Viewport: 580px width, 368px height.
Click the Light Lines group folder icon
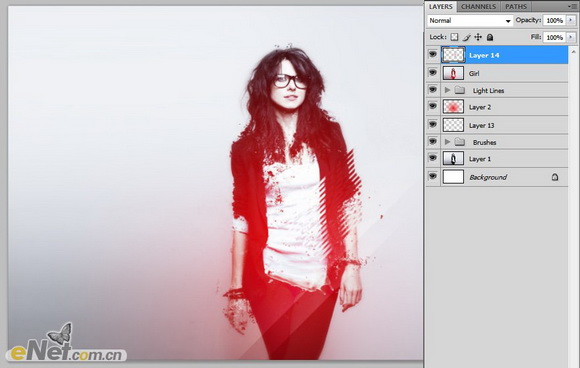click(459, 90)
